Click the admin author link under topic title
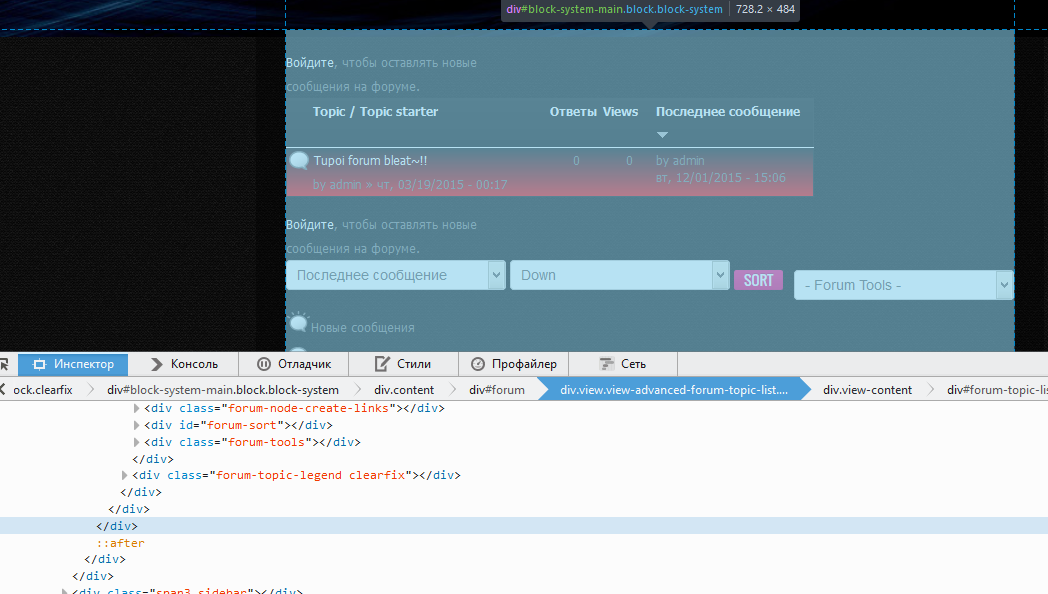1048x594 pixels. pyautogui.click(x=346, y=184)
